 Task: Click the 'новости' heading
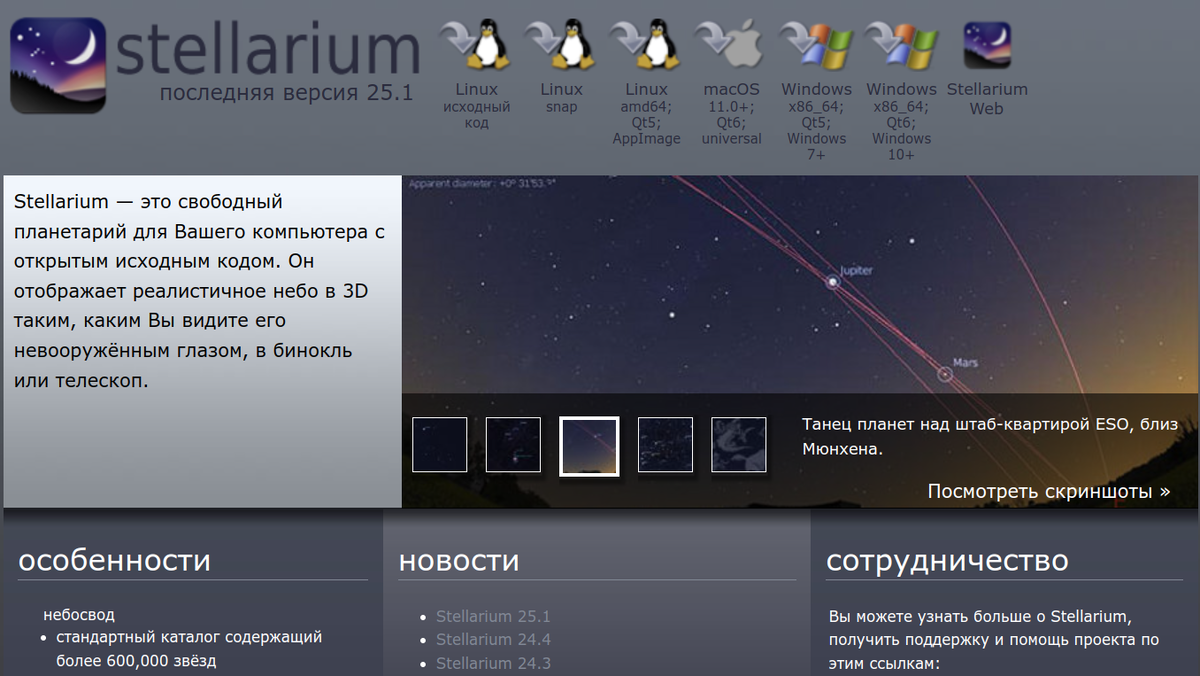(x=459, y=560)
